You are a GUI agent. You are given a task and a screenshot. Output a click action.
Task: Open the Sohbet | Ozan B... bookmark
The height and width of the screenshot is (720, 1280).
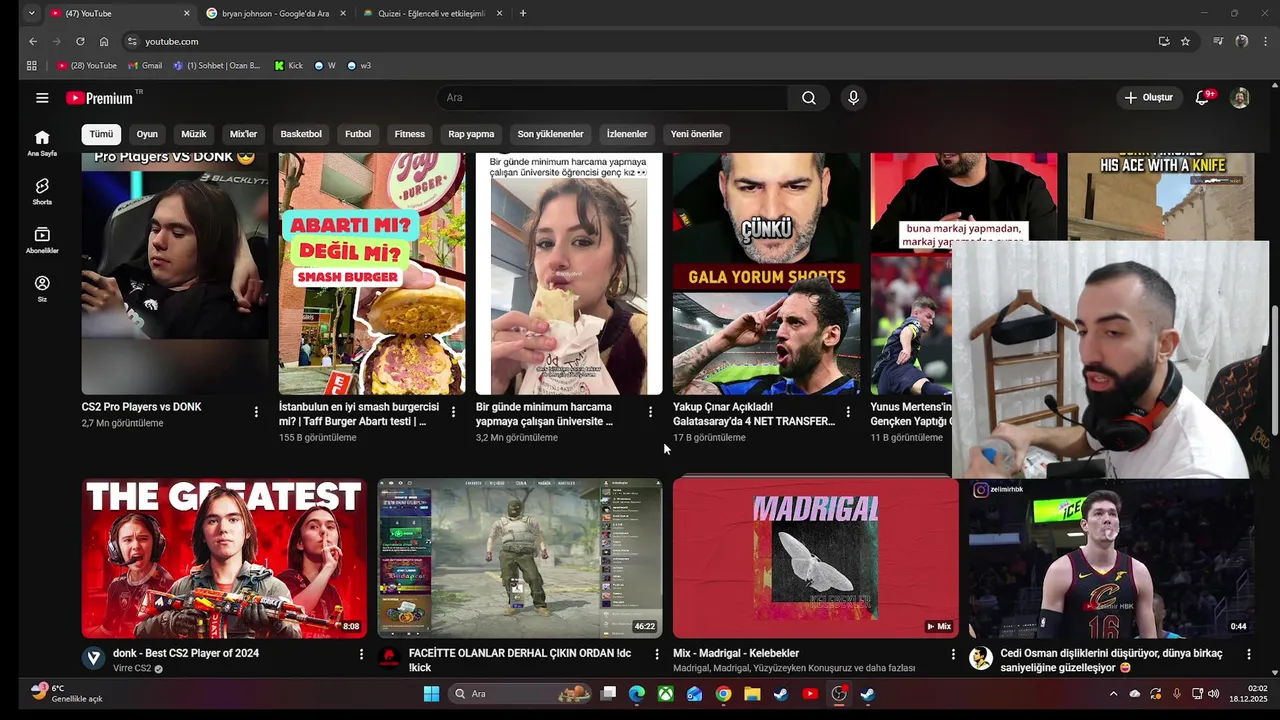(x=217, y=66)
